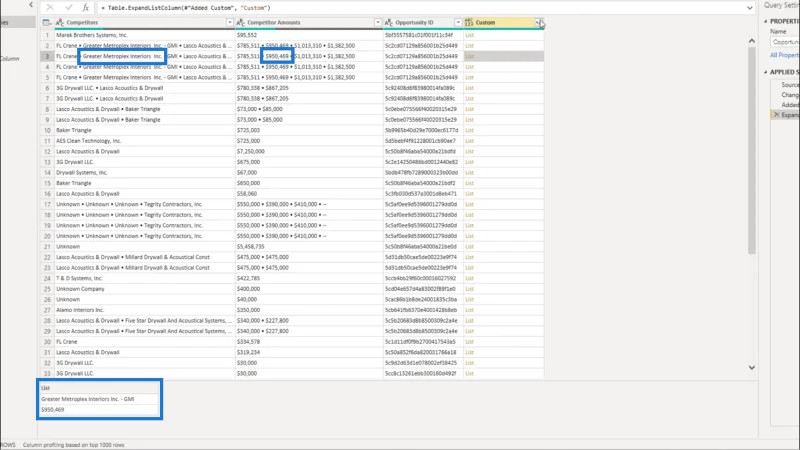
Task: Expand the formula bar with the down chevron
Action: pyautogui.click(x=749, y=8)
